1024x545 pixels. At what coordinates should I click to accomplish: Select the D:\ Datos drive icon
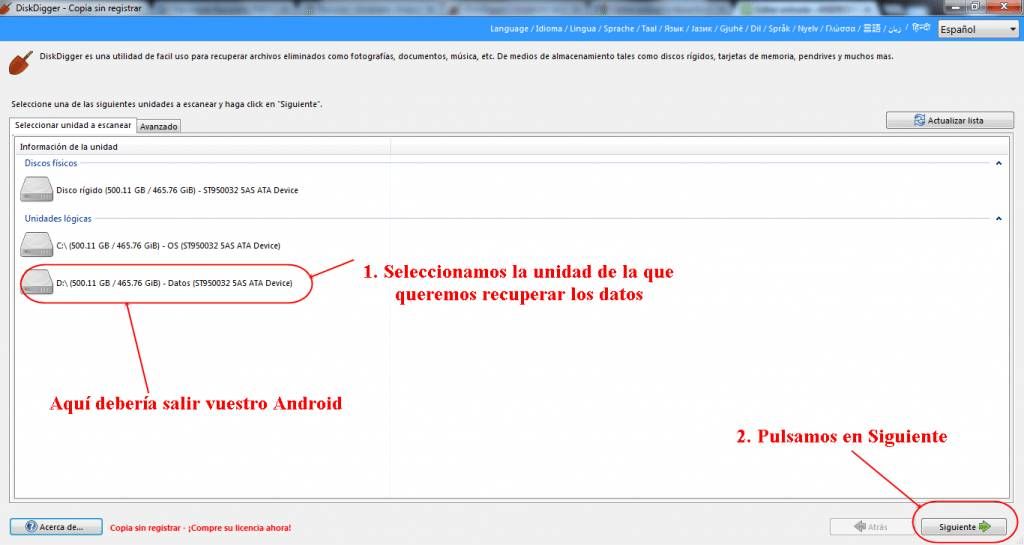[37, 282]
